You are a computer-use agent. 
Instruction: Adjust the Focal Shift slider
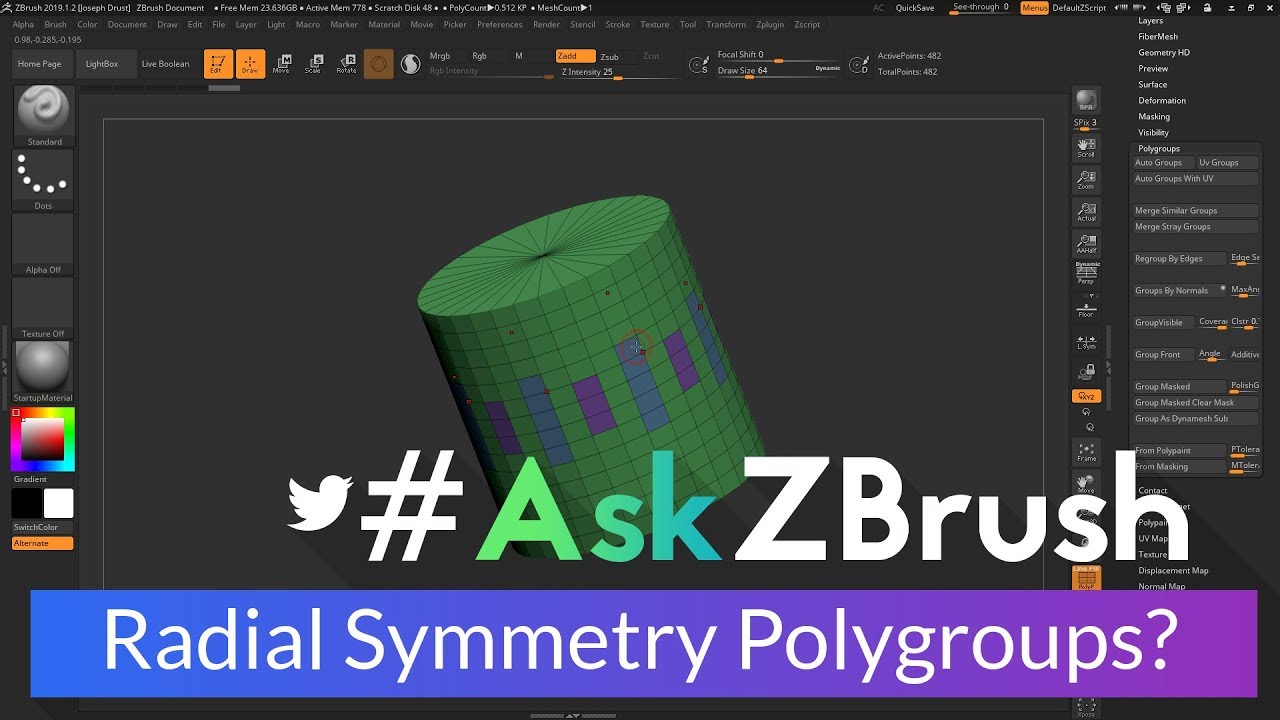click(x=779, y=56)
